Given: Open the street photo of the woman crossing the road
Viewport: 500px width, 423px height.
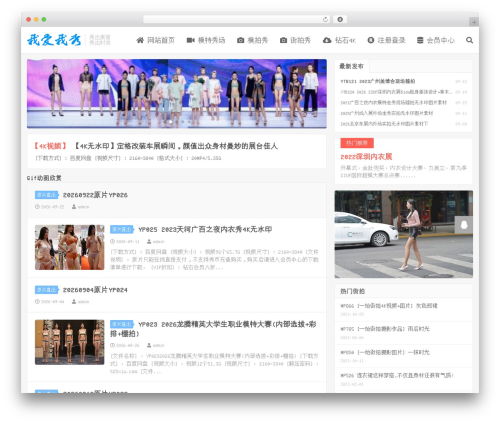Looking at the screenshot, I should (x=404, y=234).
